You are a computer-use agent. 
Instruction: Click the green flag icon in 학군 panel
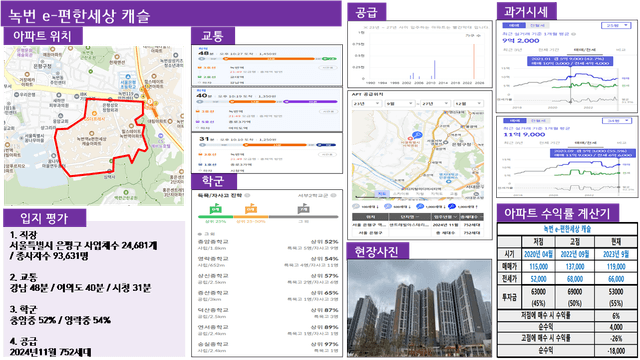(x=215, y=210)
